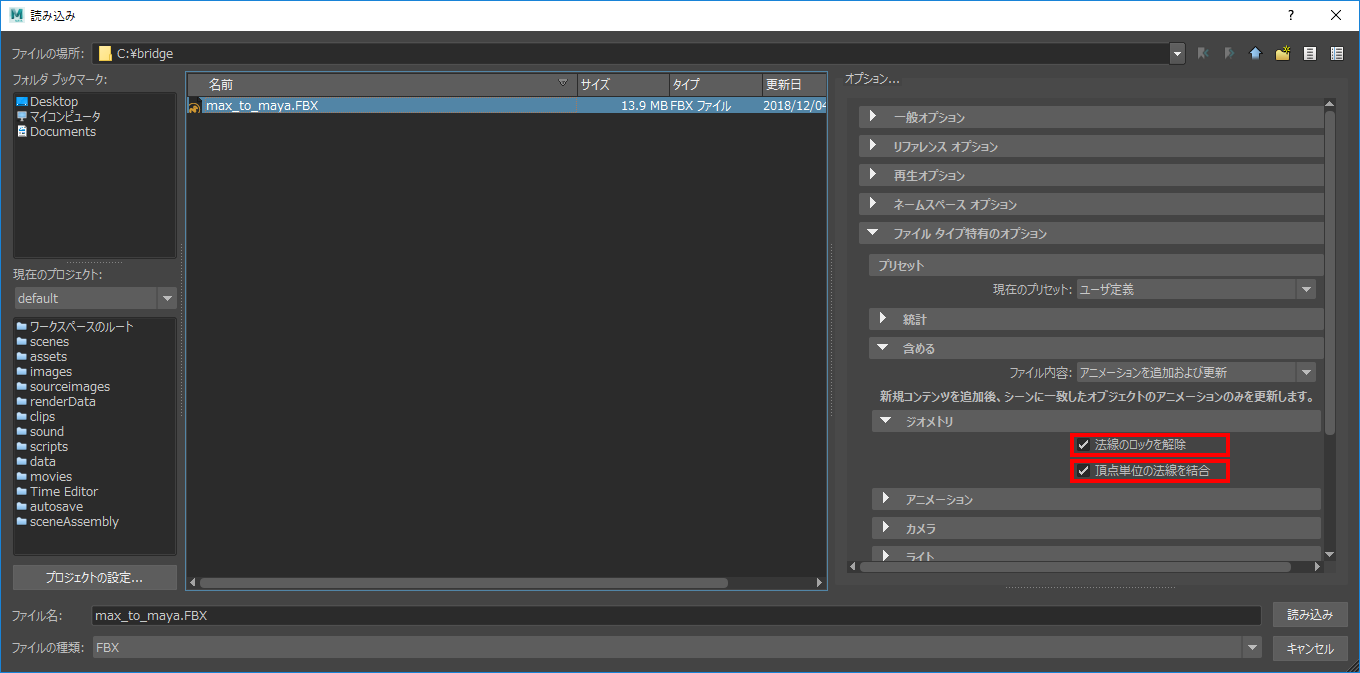Go up to the parent directory

(x=1255, y=54)
